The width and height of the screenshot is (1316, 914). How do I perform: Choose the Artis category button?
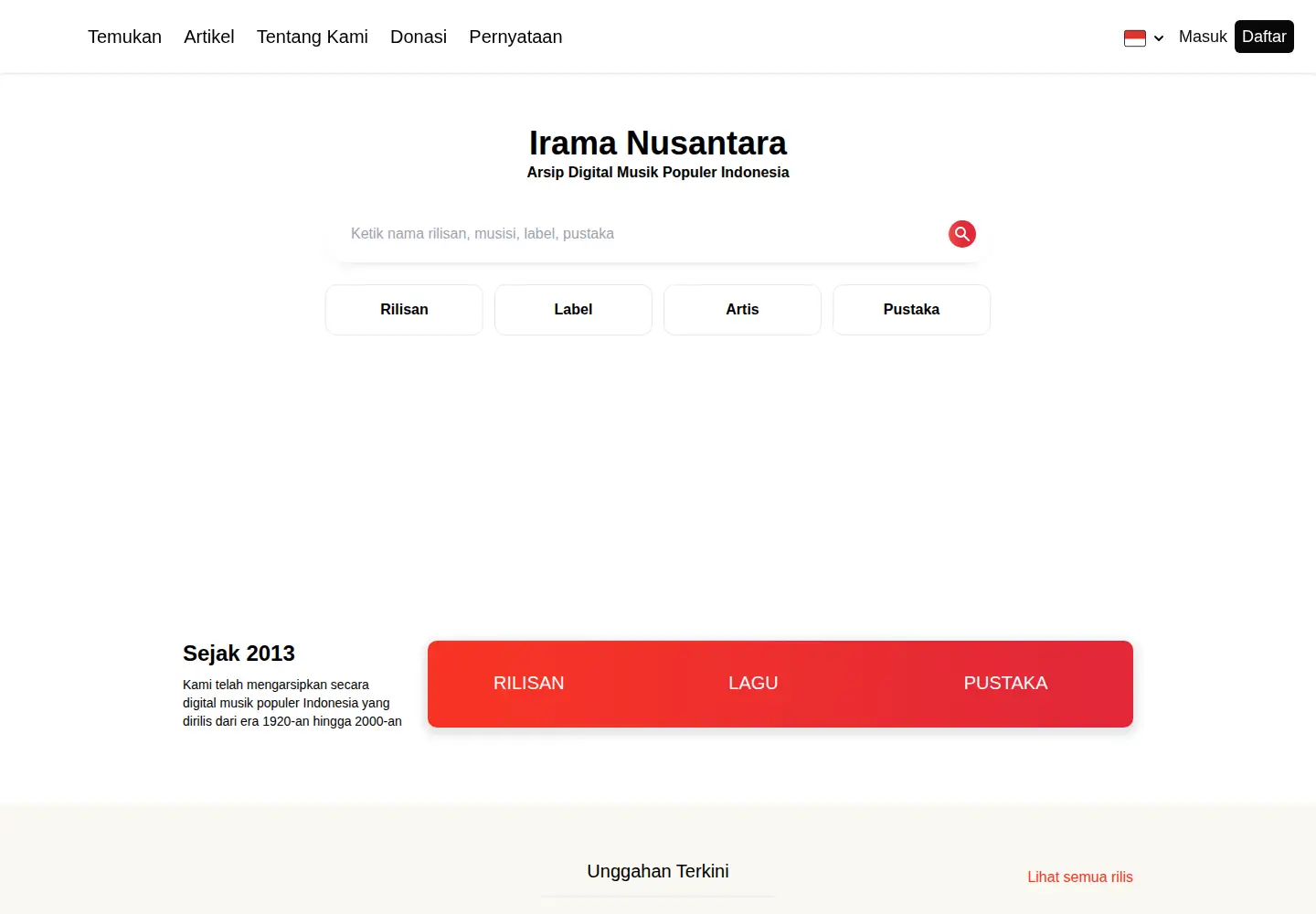coord(742,310)
